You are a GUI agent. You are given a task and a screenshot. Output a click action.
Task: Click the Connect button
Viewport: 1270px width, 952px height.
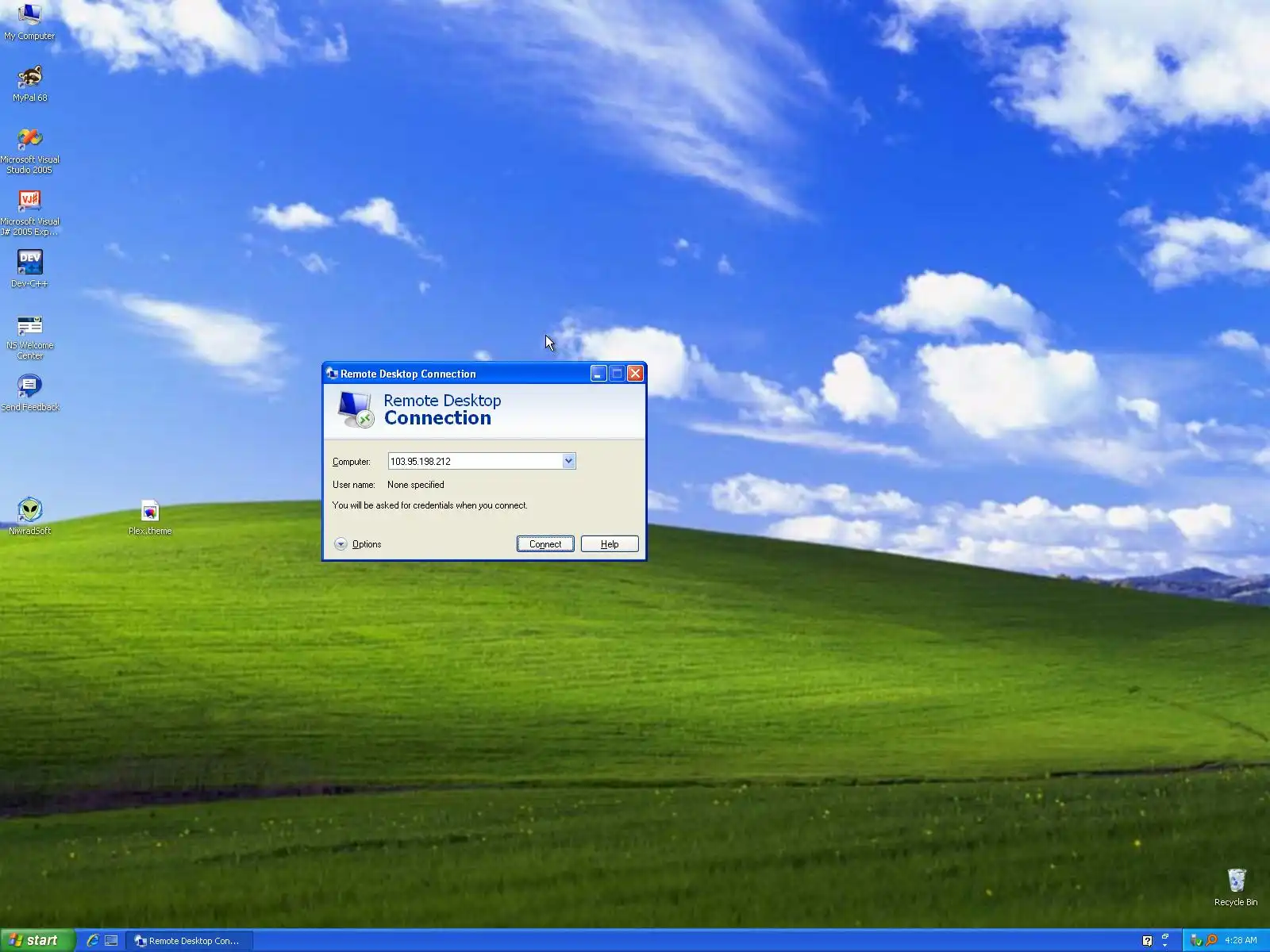(x=545, y=544)
